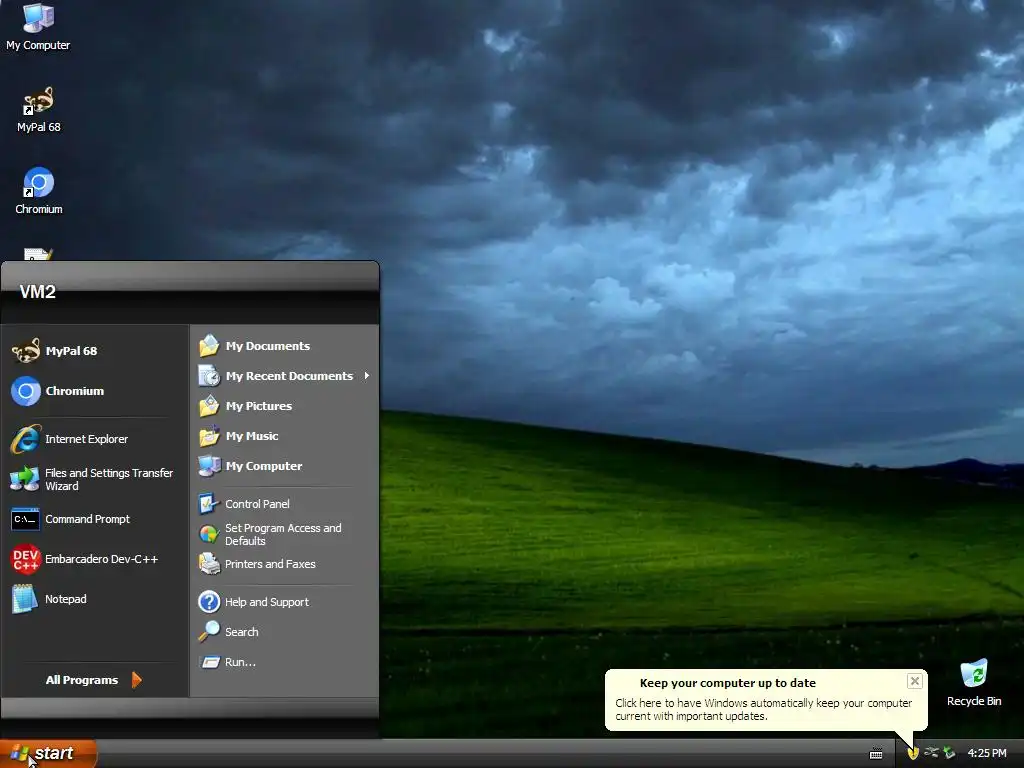Open Recycle Bin on desktop

point(974,683)
